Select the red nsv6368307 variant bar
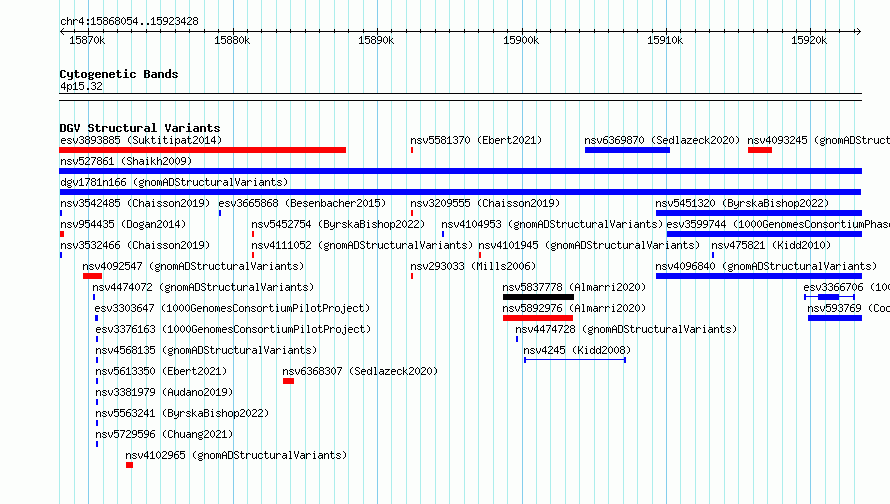Screen dimensions: 890x504 coord(288,381)
